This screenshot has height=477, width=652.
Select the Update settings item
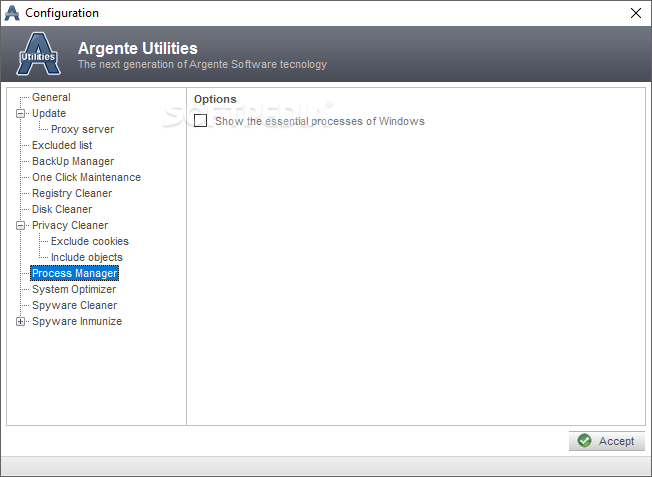pyautogui.click(x=49, y=113)
